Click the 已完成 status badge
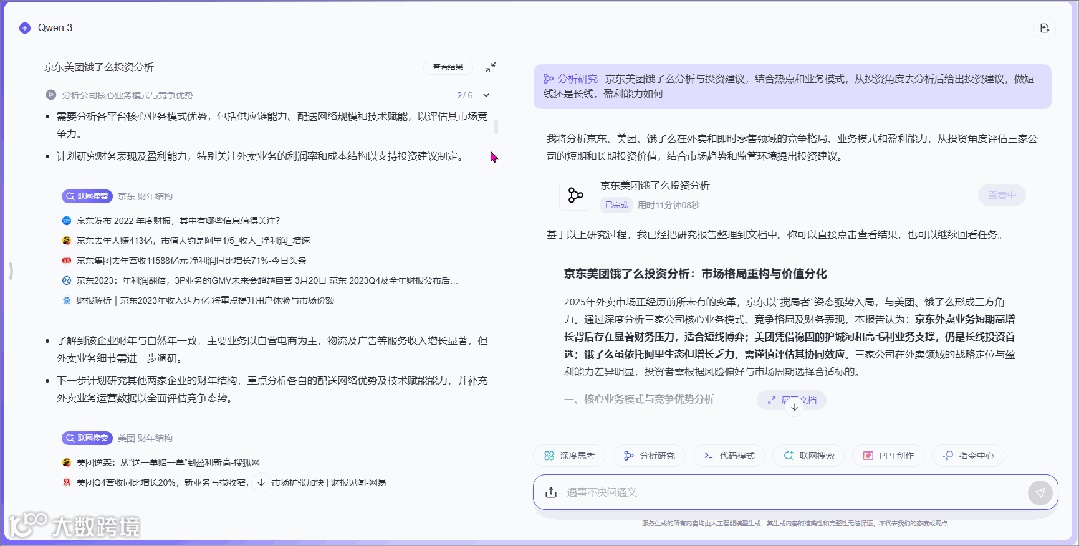Screen dimensions: 1079x546 tap(617, 205)
